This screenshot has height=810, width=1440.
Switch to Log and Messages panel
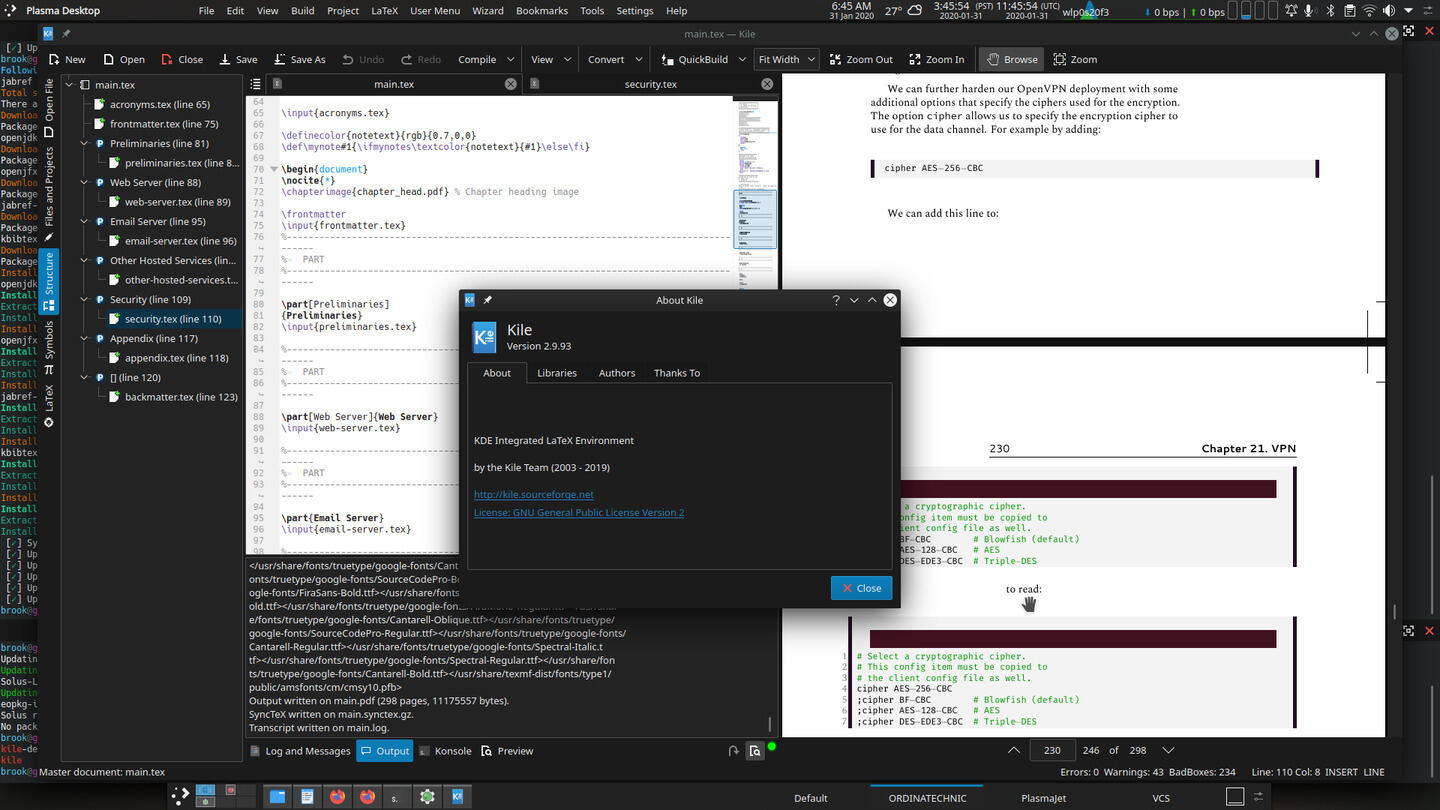click(299, 751)
